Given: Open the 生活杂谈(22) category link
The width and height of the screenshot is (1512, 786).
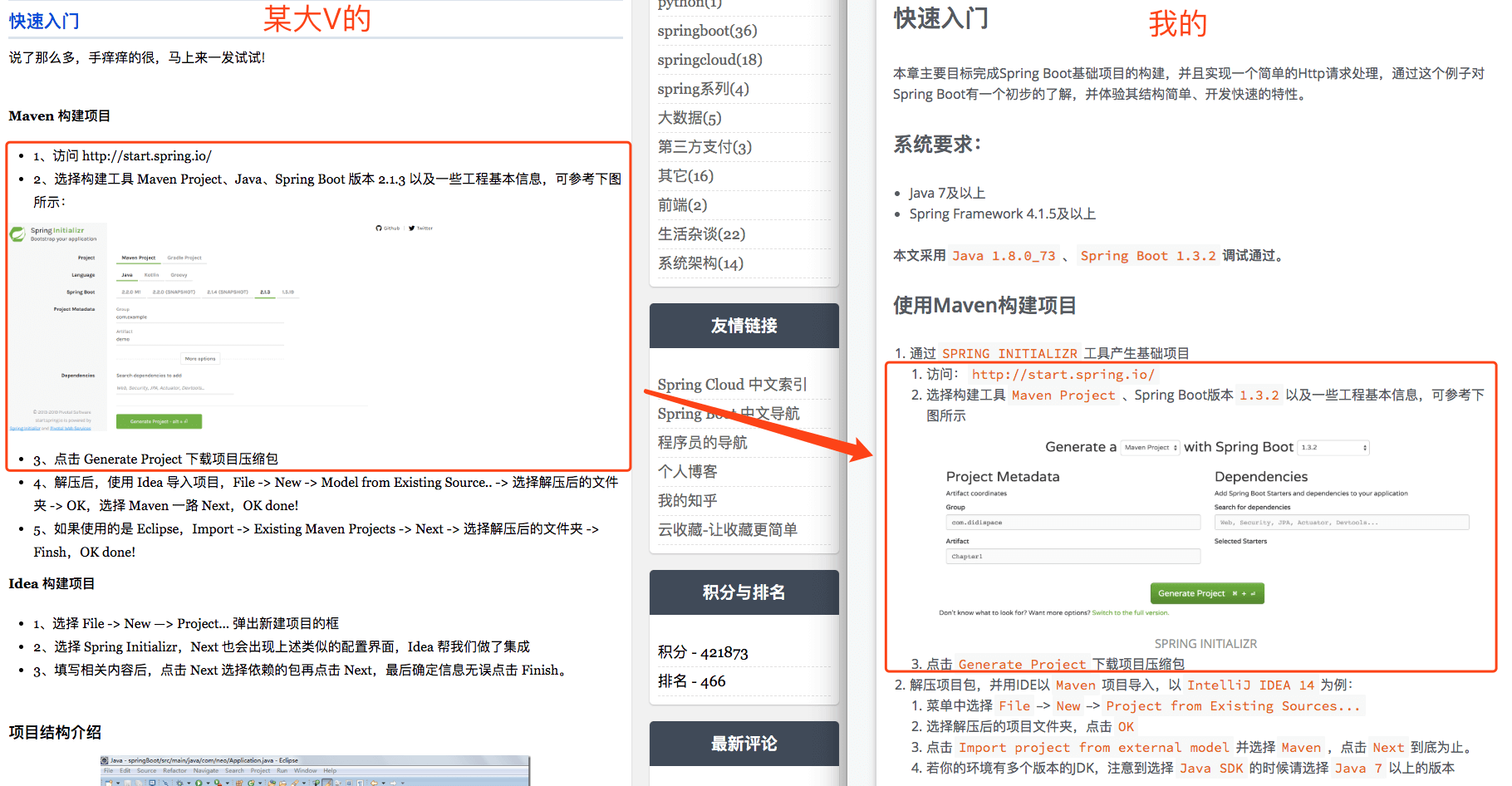Looking at the screenshot, I should 701,234.
